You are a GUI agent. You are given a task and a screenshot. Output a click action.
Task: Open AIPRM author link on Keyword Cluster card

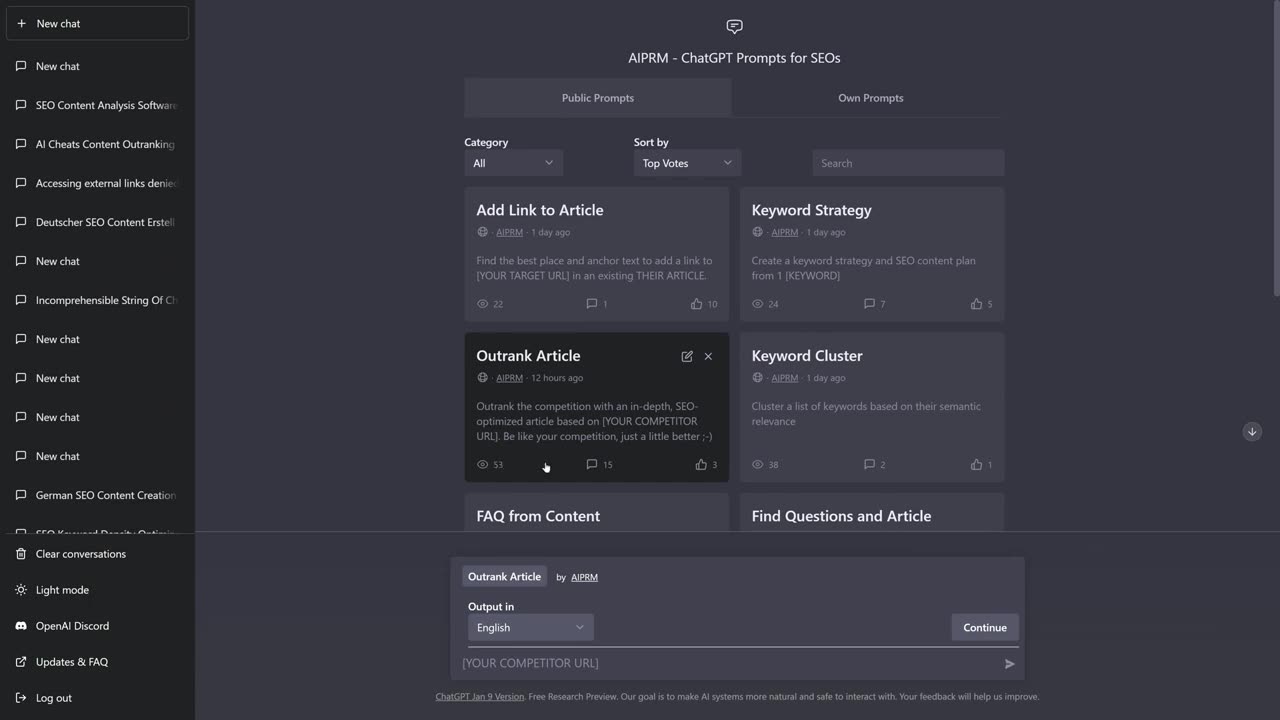(784, 378)
